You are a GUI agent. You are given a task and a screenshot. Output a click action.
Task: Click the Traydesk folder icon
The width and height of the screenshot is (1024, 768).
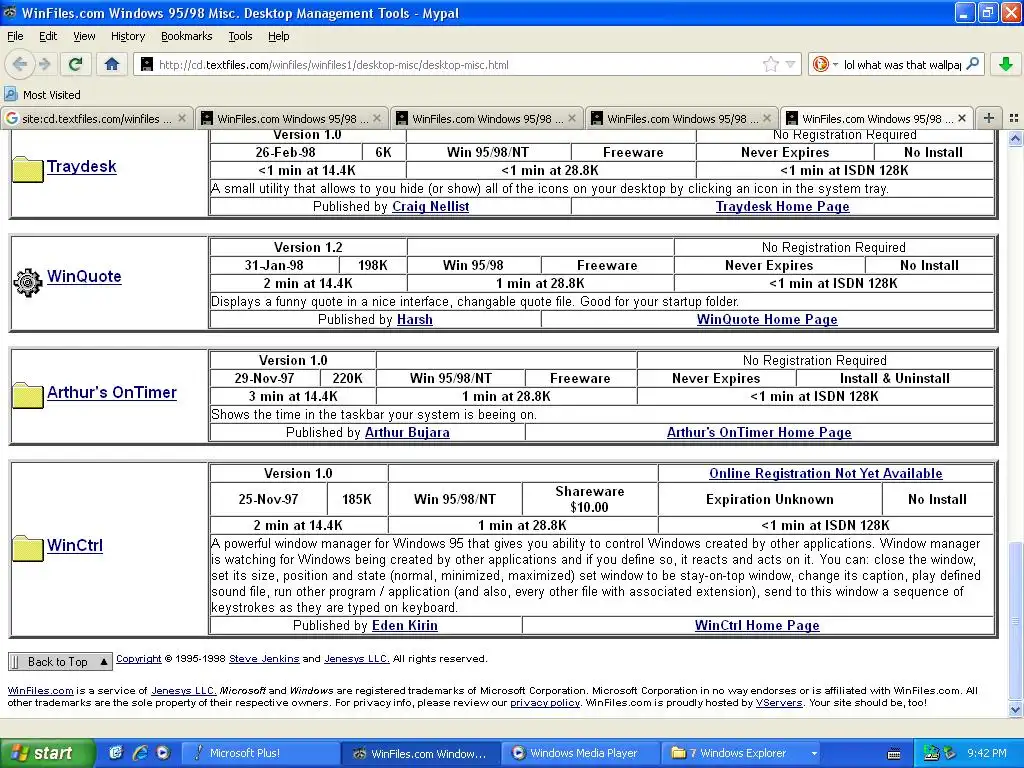[27, 168]
